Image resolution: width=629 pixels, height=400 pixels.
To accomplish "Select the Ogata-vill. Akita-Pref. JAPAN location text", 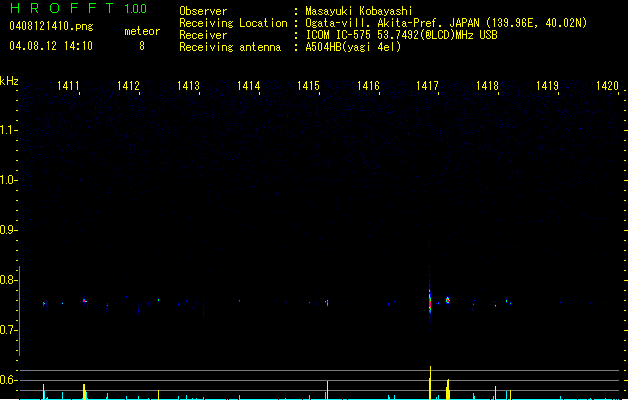I will pos(446,23).
